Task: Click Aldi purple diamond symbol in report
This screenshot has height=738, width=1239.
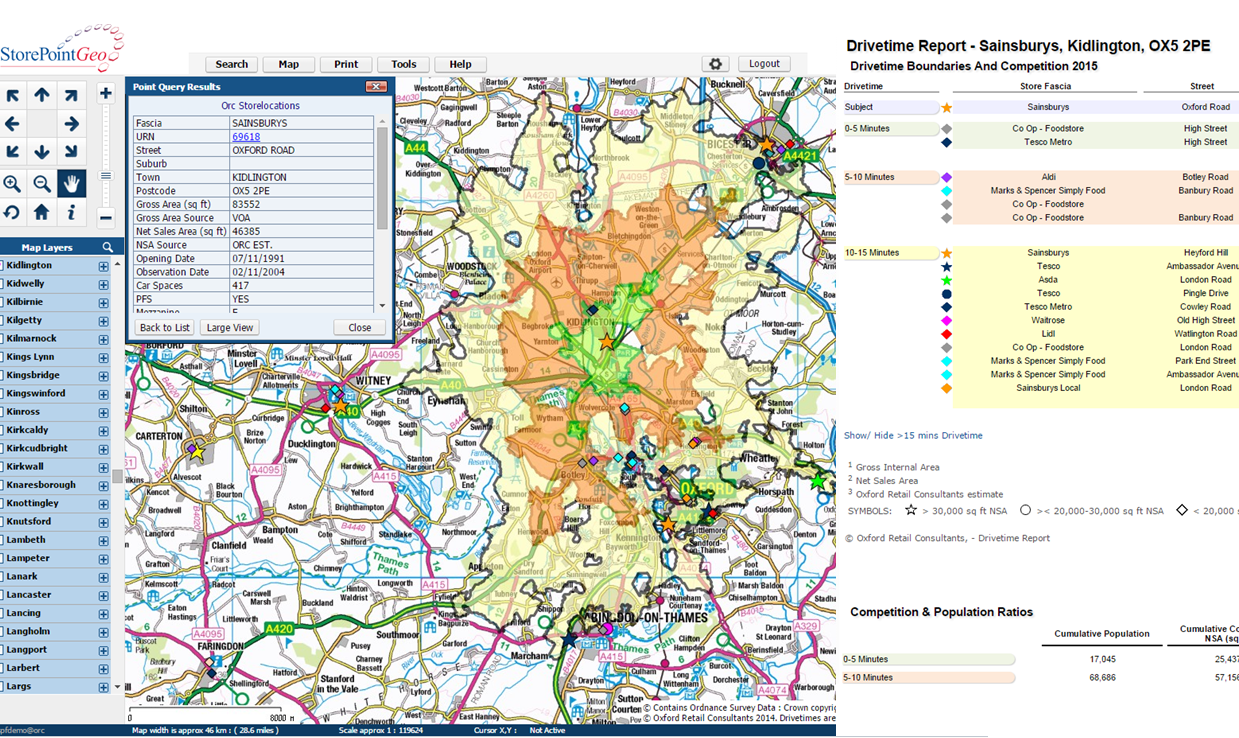Action: 946,177
